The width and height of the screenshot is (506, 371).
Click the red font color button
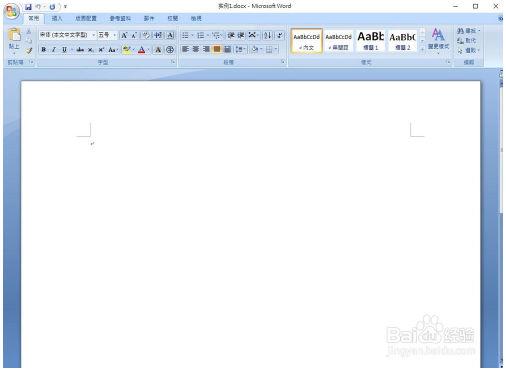tap(142, 50)
